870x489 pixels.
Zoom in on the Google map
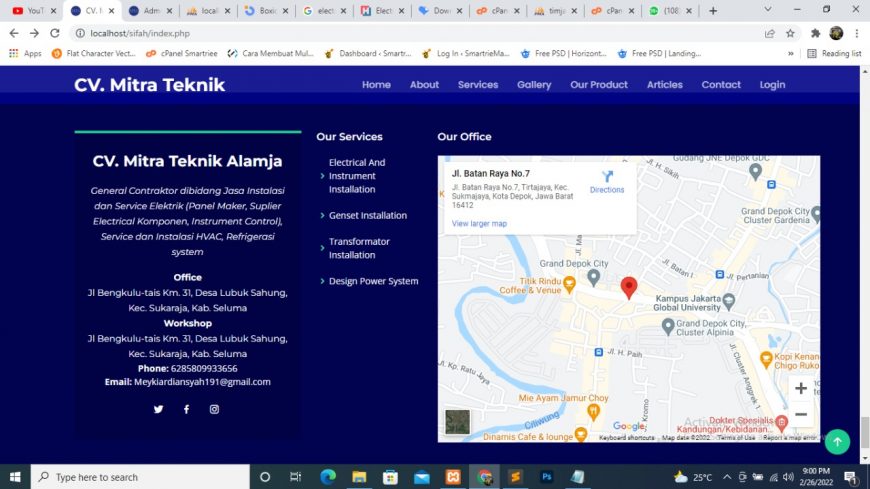801,388
